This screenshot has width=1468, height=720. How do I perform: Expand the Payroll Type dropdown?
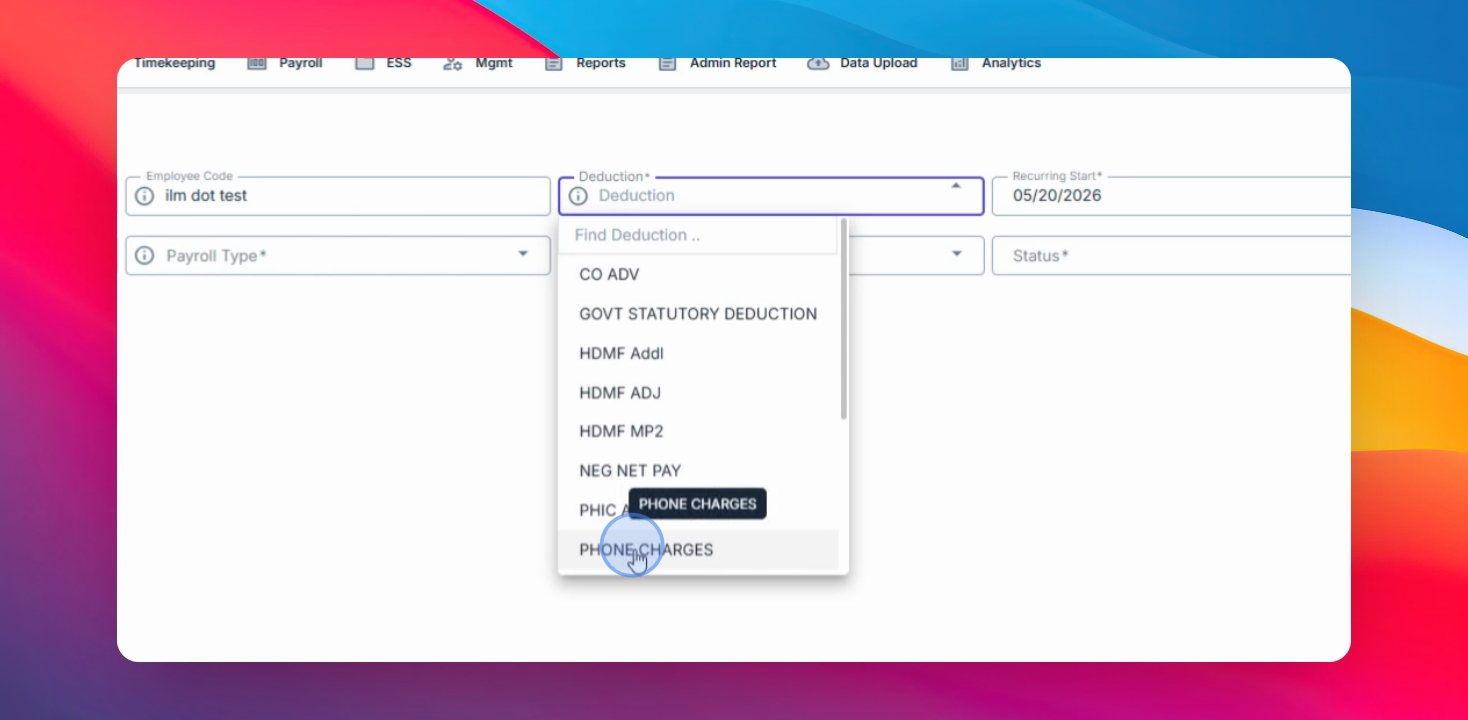click(x=522, y=255)
